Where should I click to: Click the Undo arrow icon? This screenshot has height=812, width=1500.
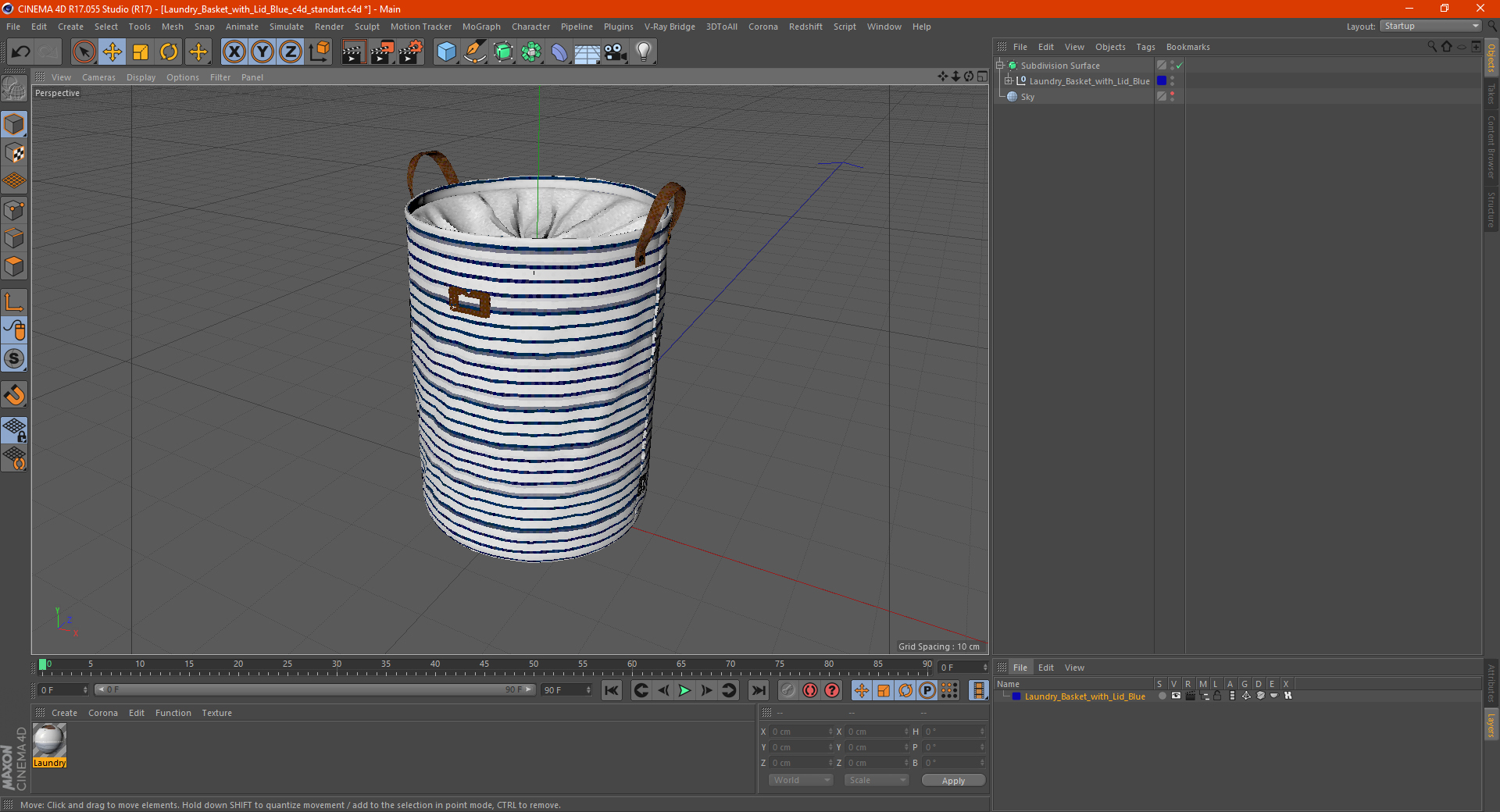click(21, 52)
